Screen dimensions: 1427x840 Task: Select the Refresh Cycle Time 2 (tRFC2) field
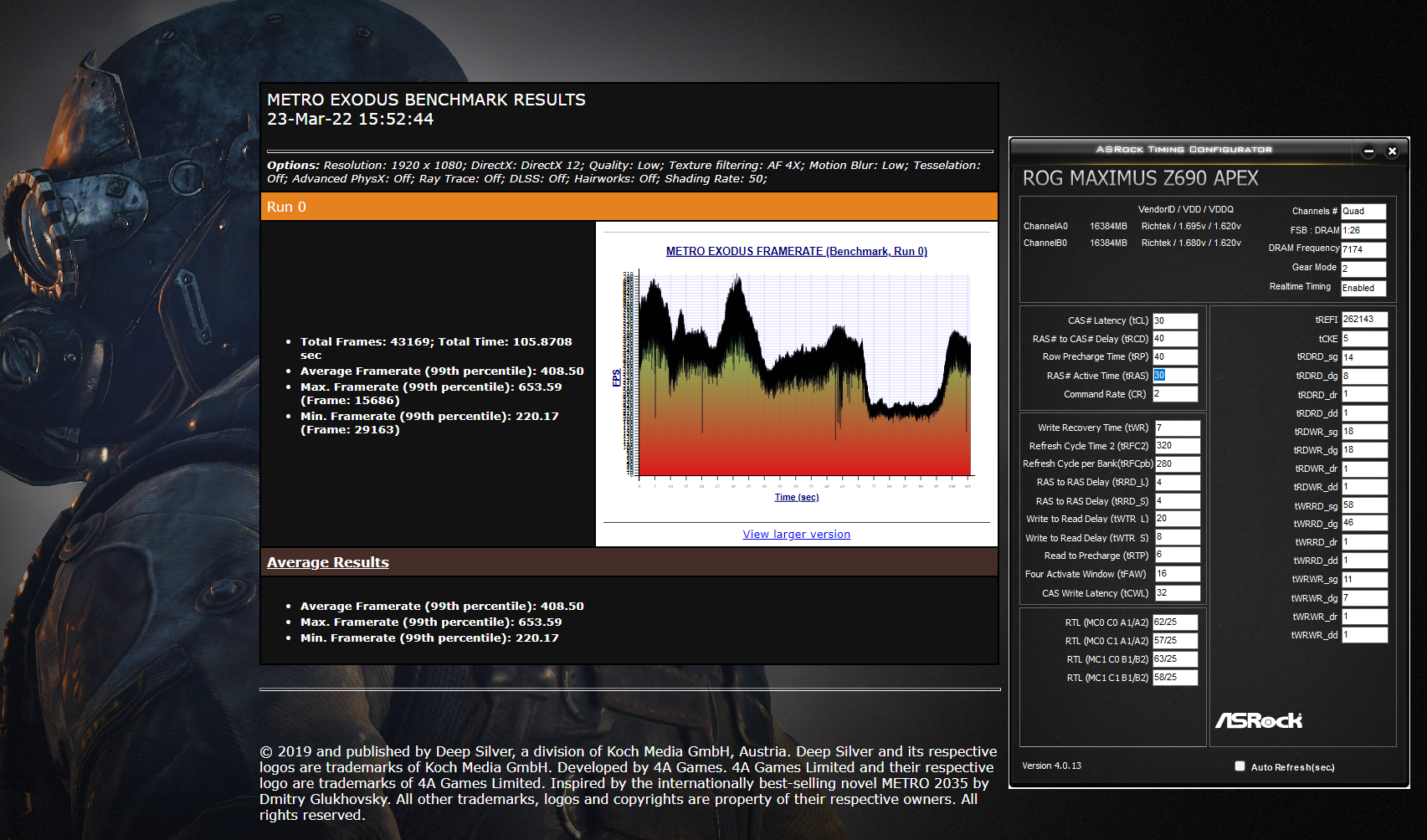point(1178,446)
